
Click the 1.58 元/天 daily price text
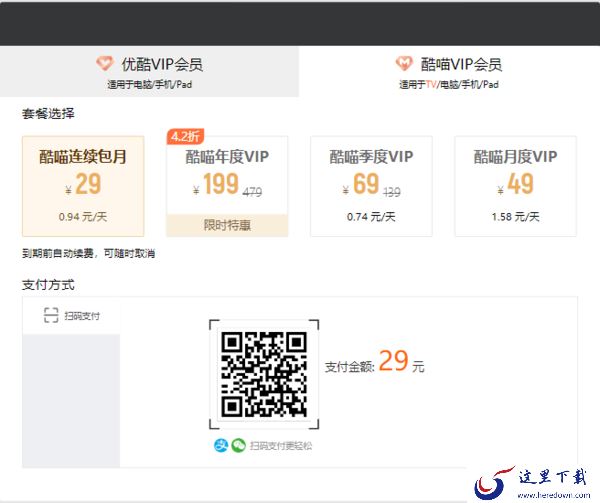click(x=515, y=217)
